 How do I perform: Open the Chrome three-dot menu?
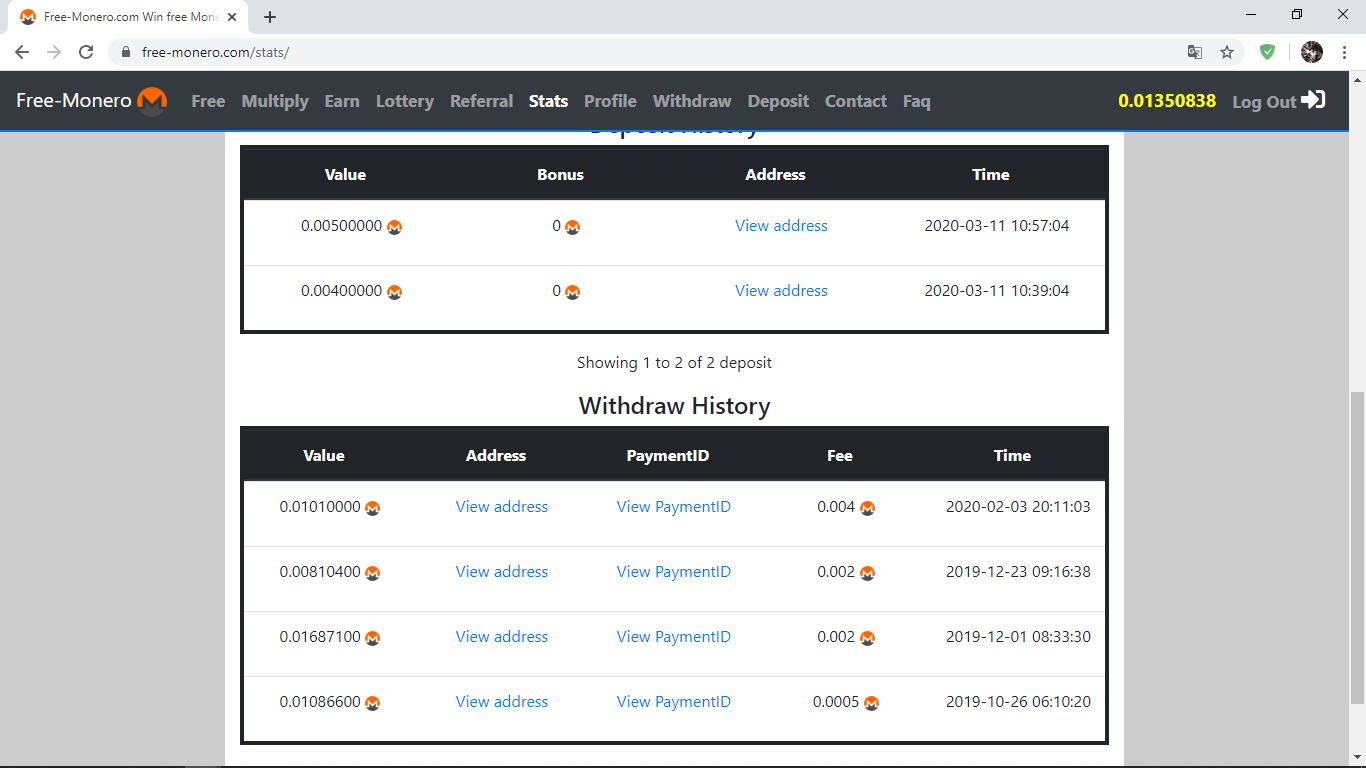1344,52
